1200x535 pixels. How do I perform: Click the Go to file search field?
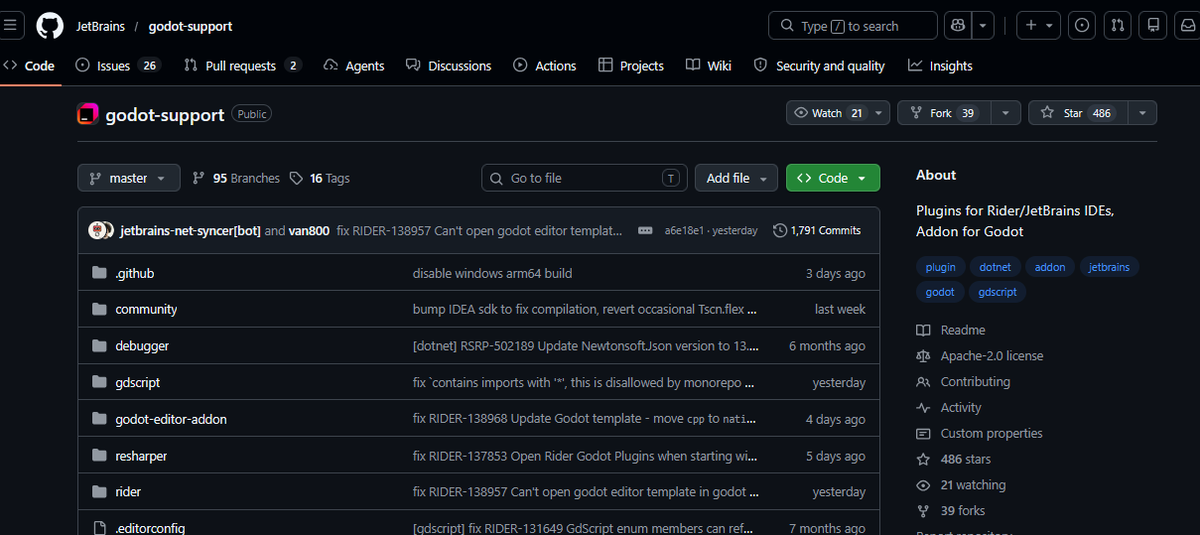tap(584, 178)
